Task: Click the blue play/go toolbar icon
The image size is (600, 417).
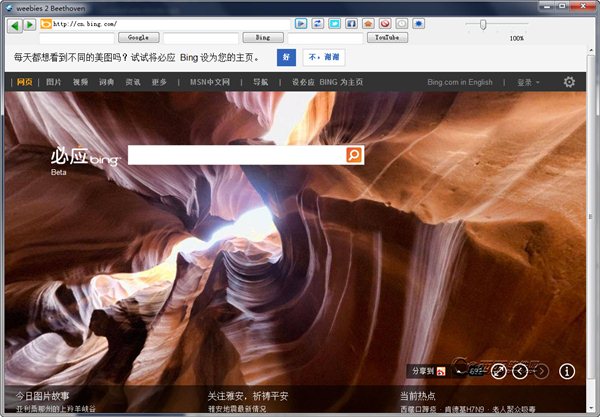Action: coord(301,24)
